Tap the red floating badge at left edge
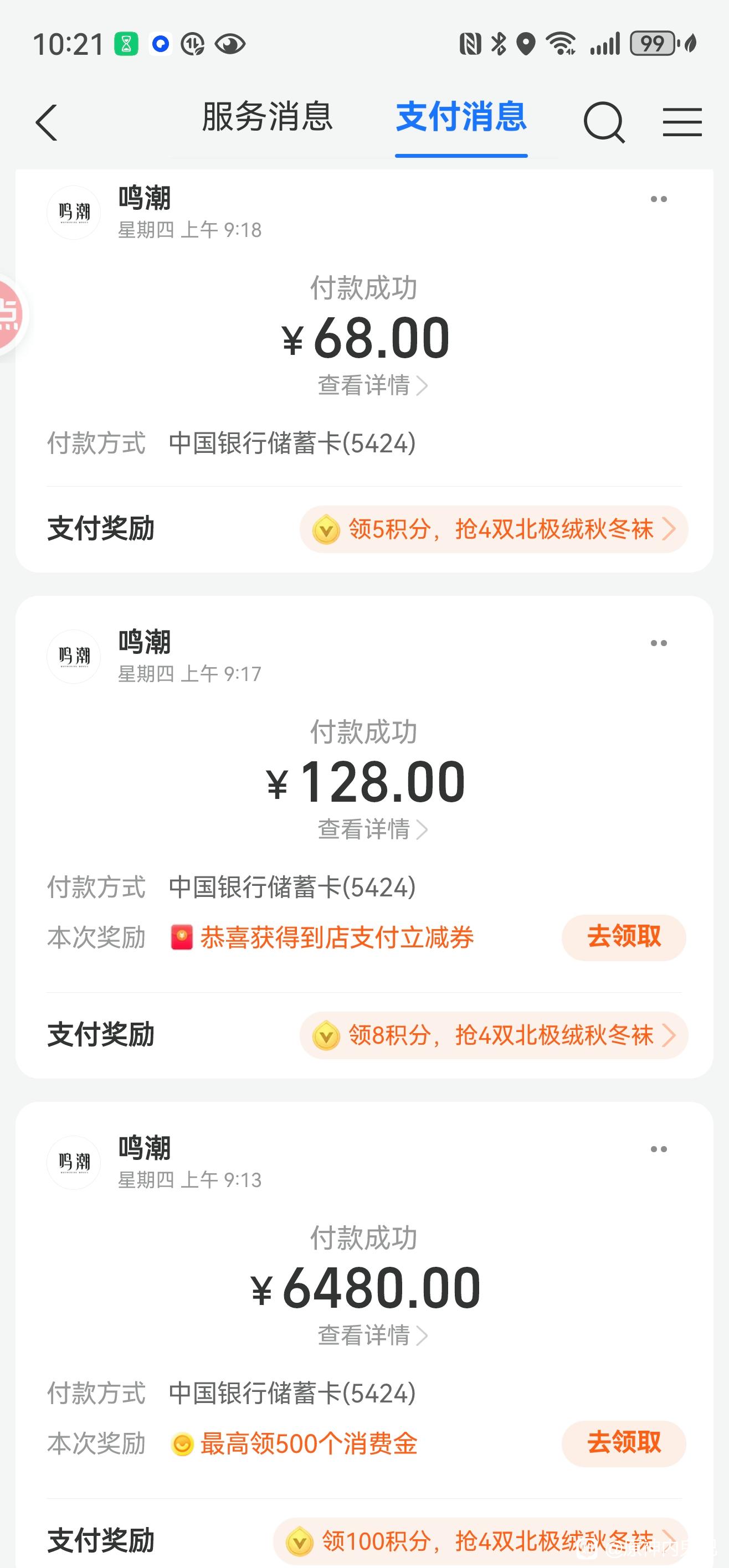Viewport: 729px width, 1568px height. pos(10,315)
